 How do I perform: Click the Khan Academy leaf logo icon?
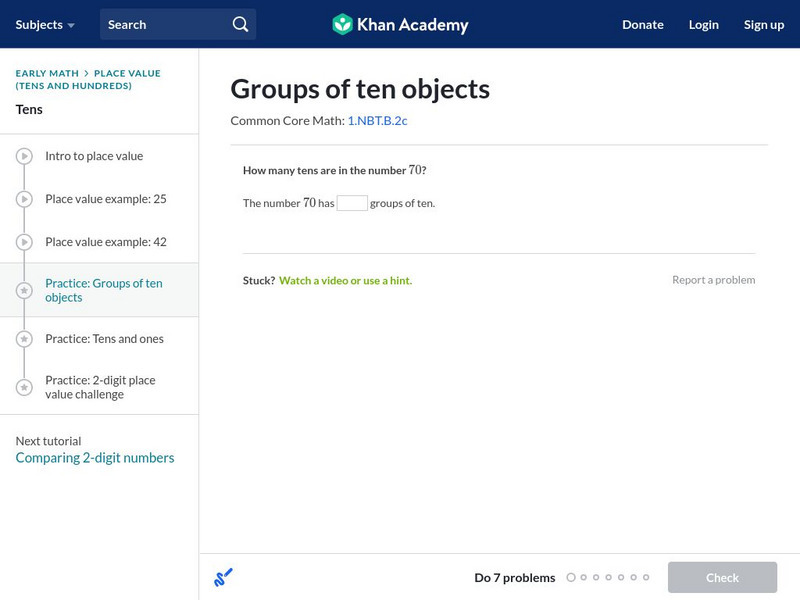[344, 23]
